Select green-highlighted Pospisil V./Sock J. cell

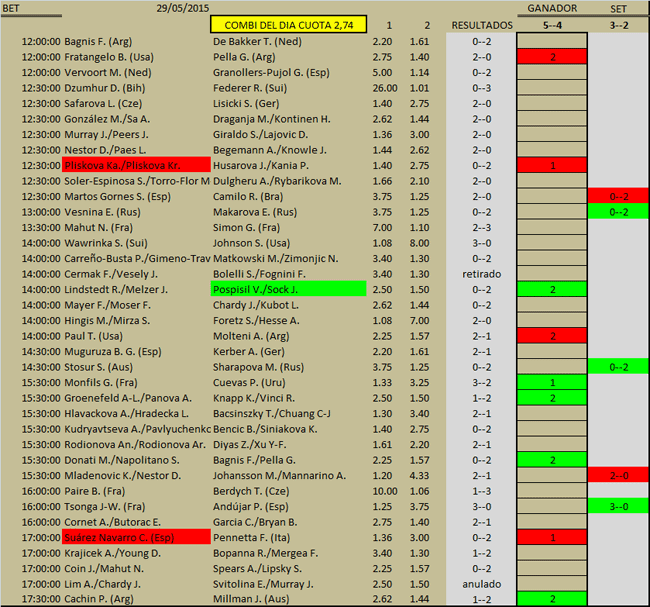coord(289,289)
